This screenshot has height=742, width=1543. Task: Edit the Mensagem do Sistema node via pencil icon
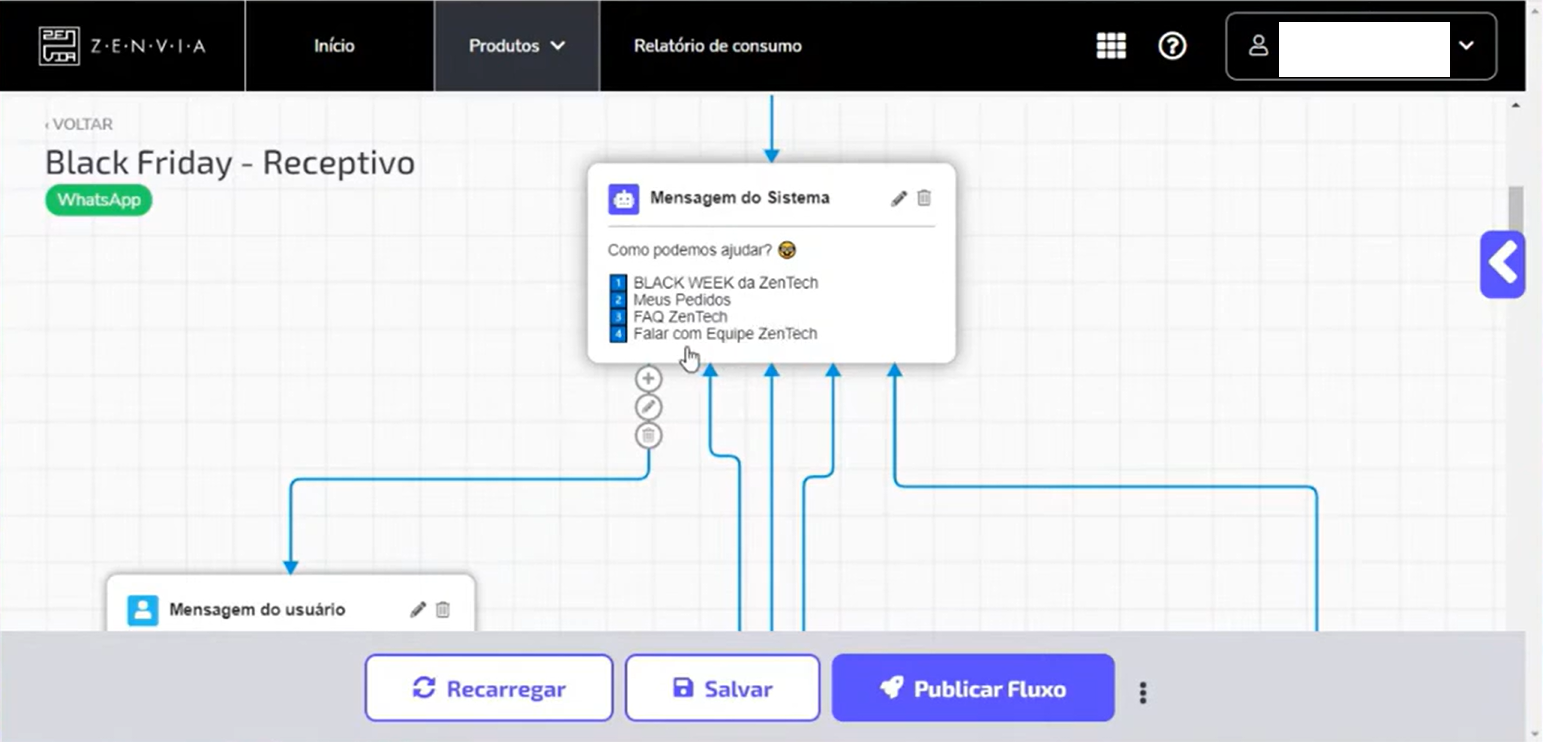[899, 198]
